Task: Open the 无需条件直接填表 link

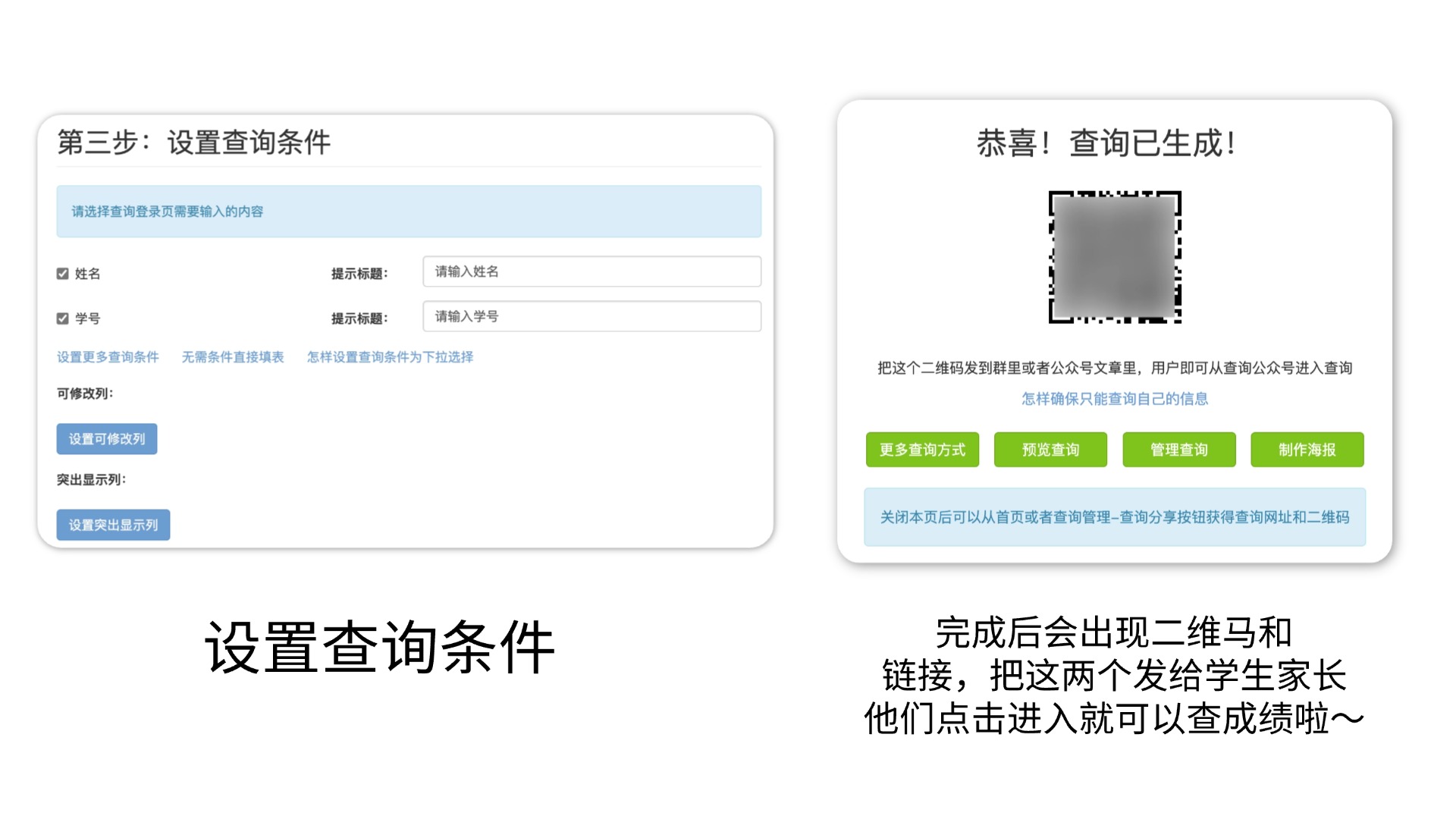Action: pyautogui.click(x=233, y=357)
